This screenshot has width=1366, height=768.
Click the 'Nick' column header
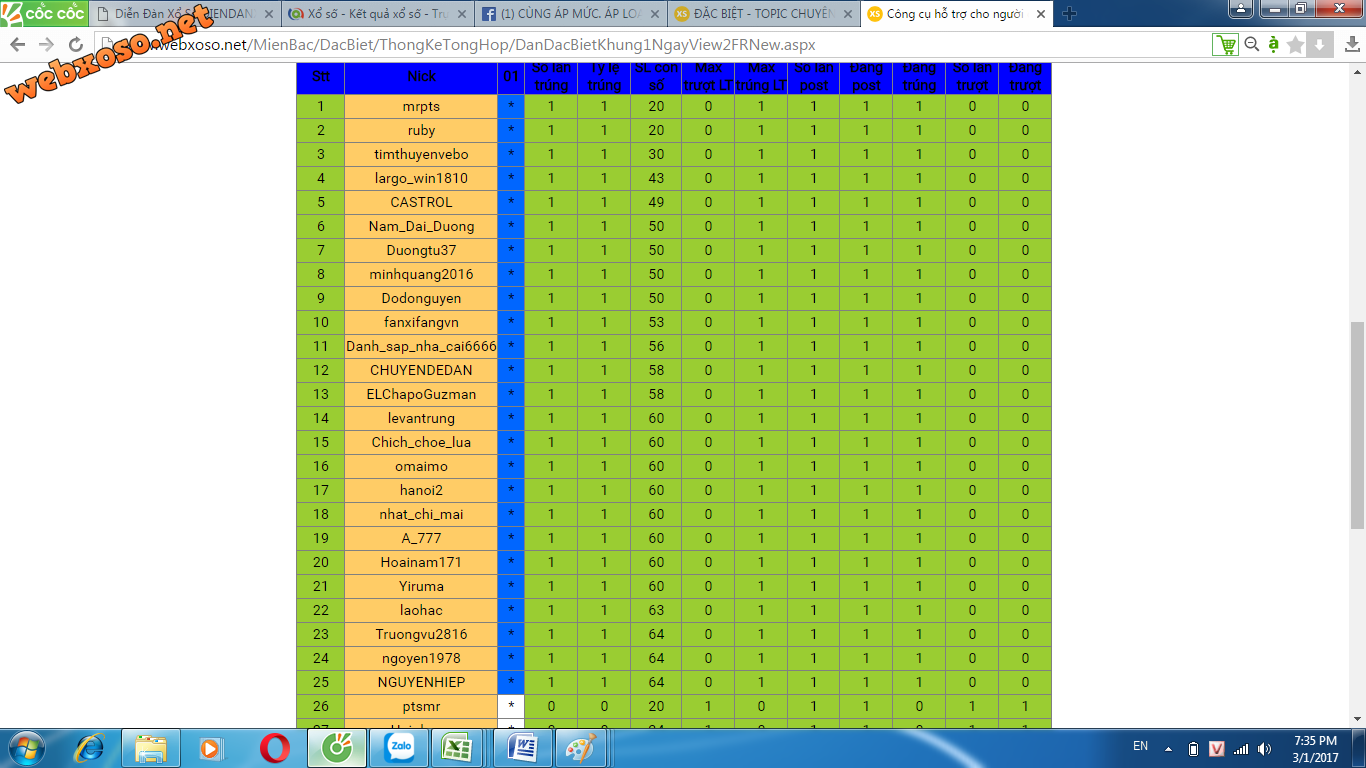[x=421, y=77]
